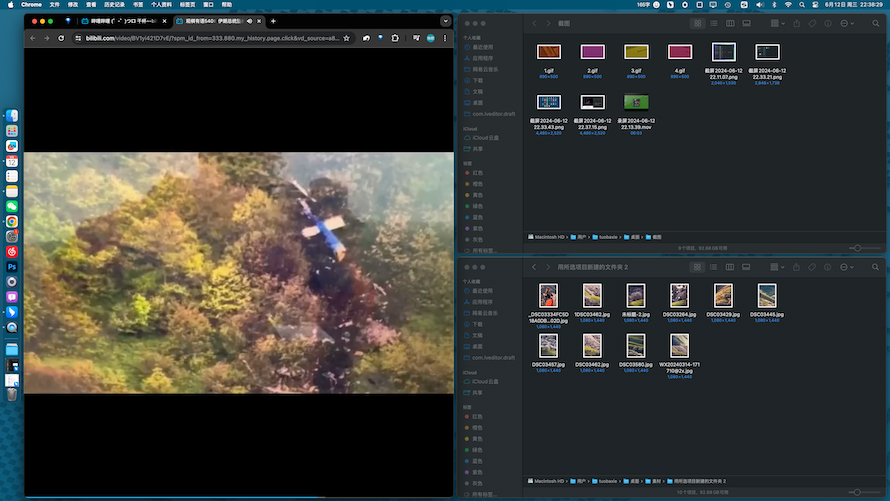Select DSC03580.jpg thumbnail
This screenshot has height=501, width=890.
coord(636,346)
